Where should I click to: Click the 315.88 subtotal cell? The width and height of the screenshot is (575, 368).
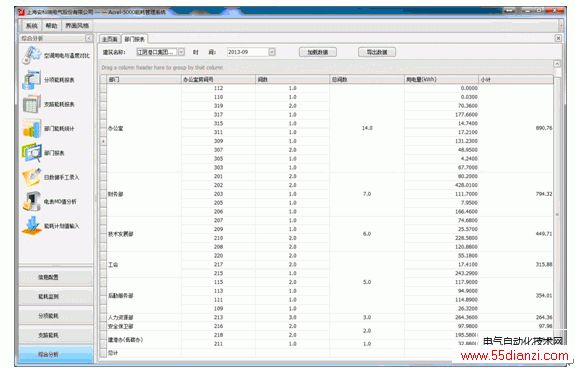click(x=516, y=264)
